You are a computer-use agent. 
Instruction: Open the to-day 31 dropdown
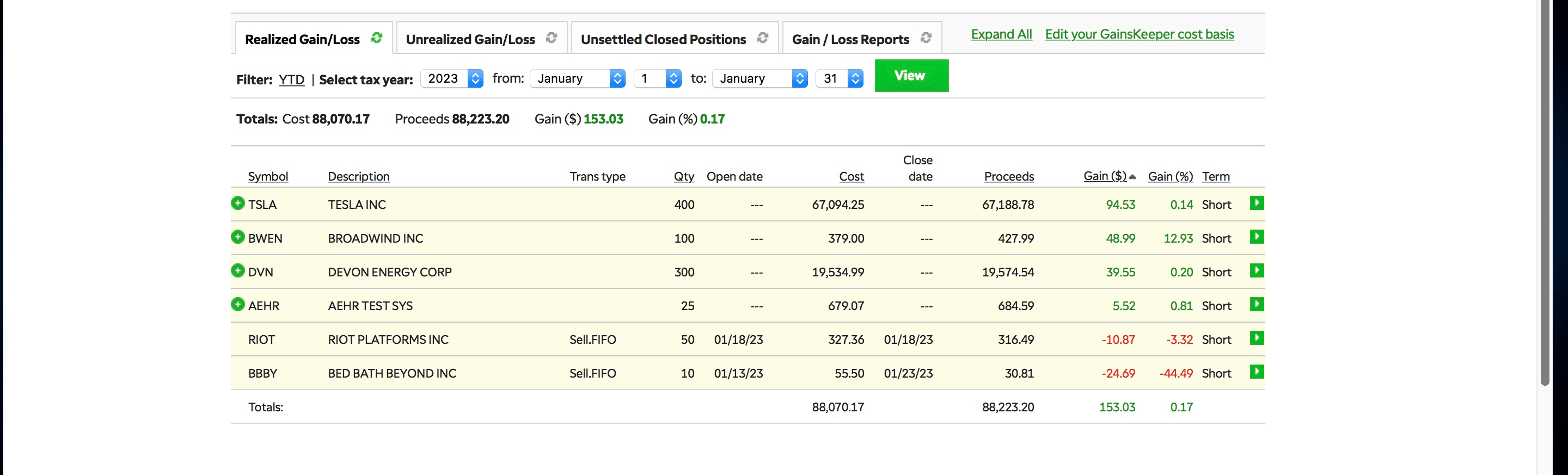839,78
